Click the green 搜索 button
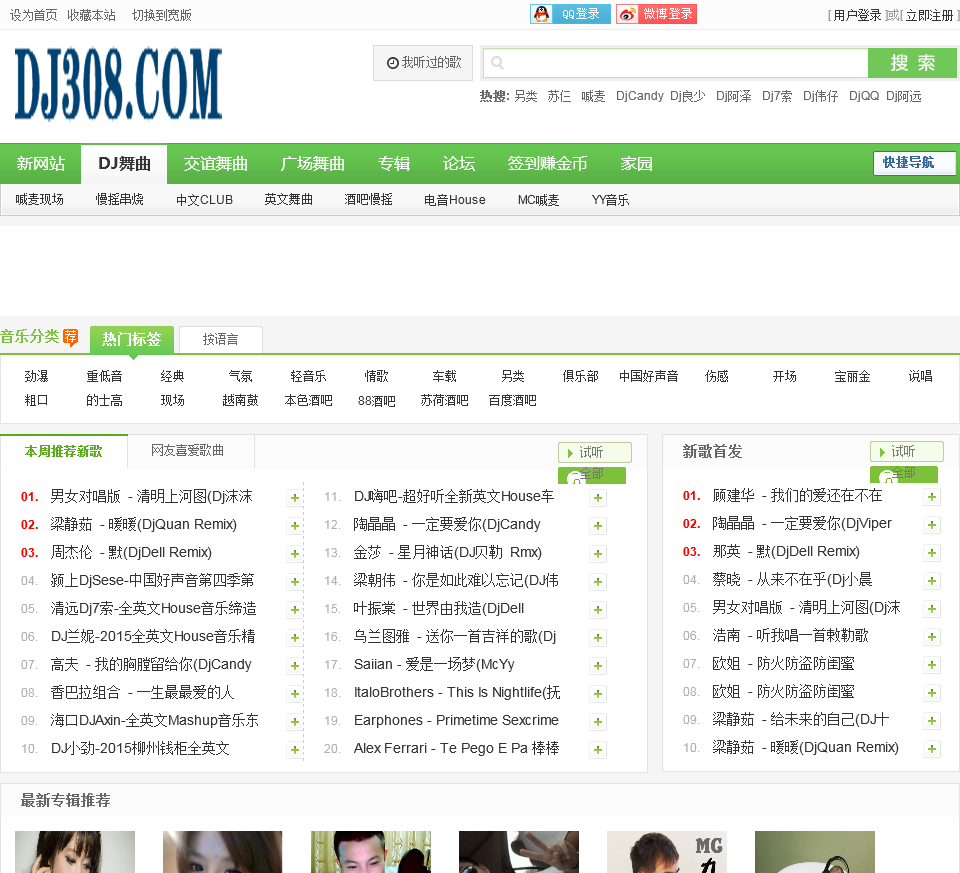Image resolution: width=960 pixels, height=873 pixels. 912,62
